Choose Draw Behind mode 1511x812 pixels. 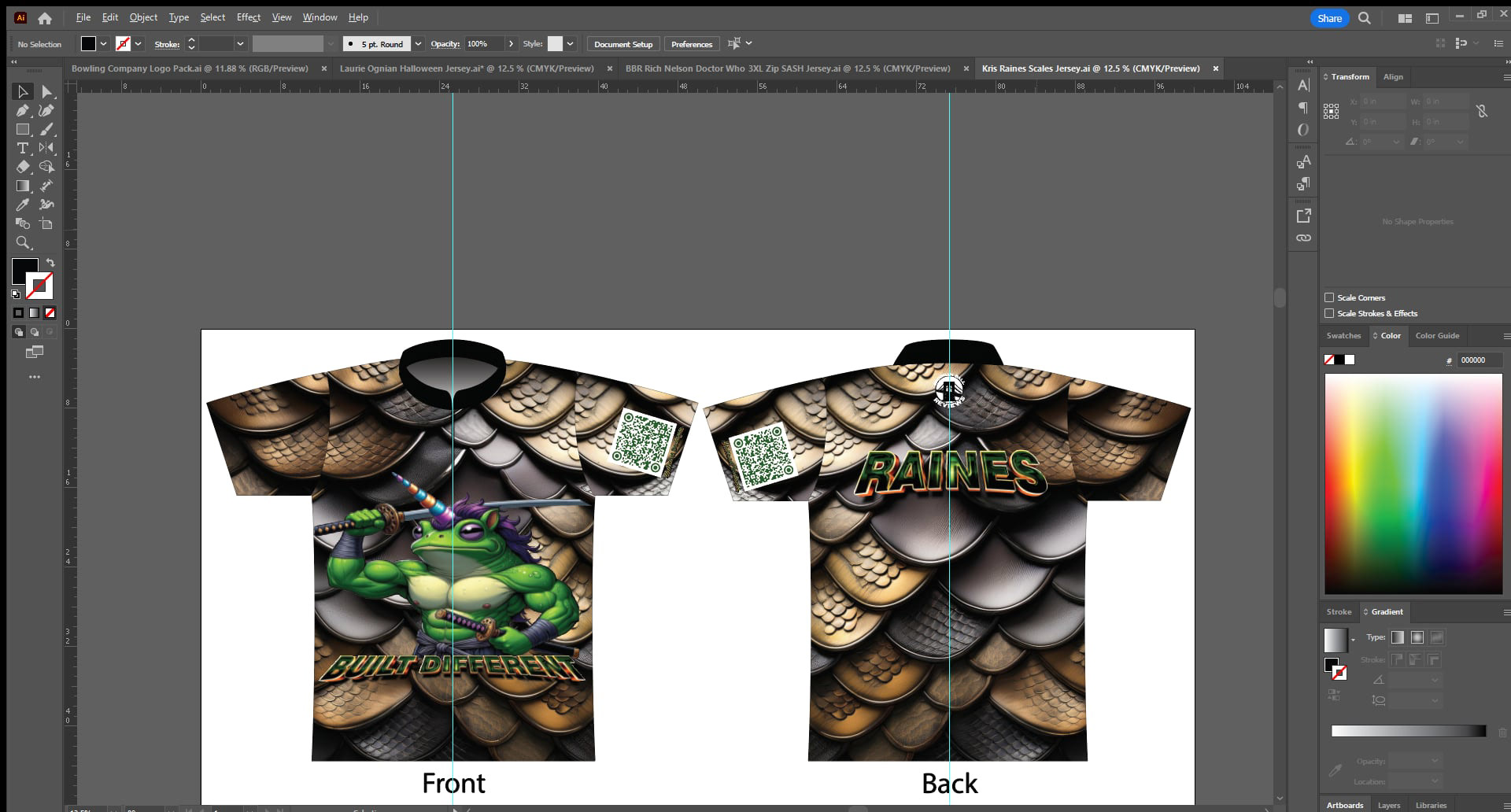click(x=35, y=332)
